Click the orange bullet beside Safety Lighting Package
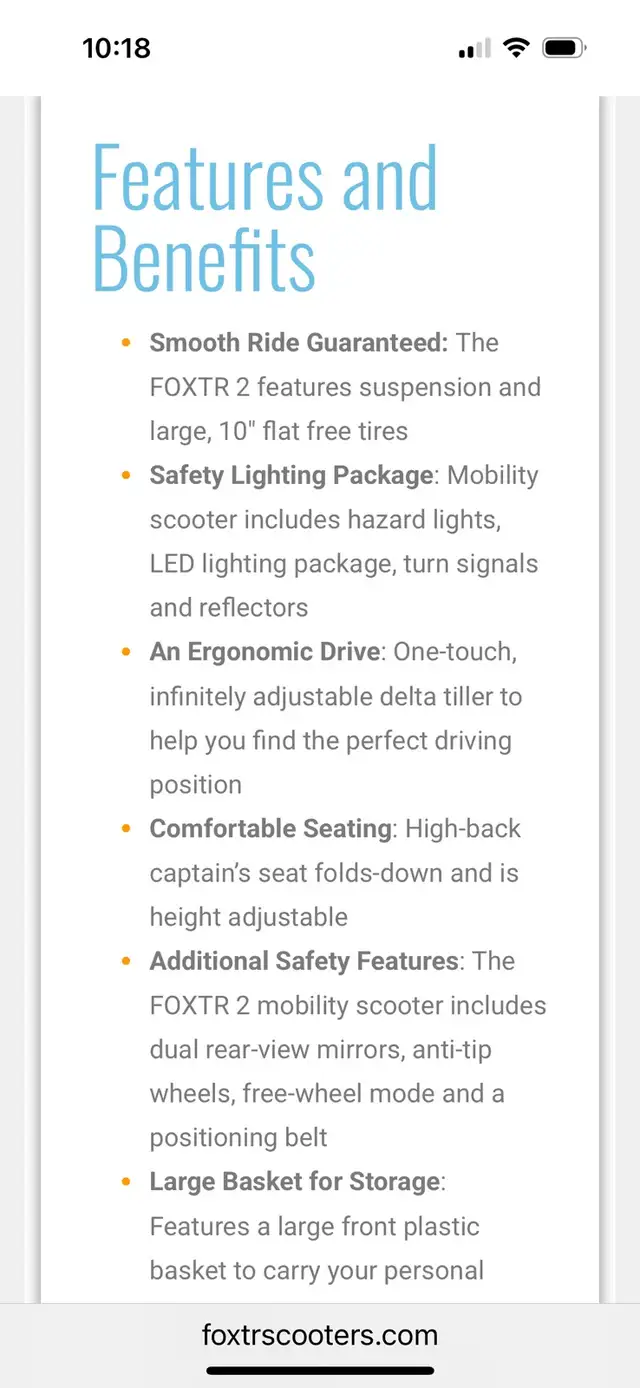 coord(126,475)
